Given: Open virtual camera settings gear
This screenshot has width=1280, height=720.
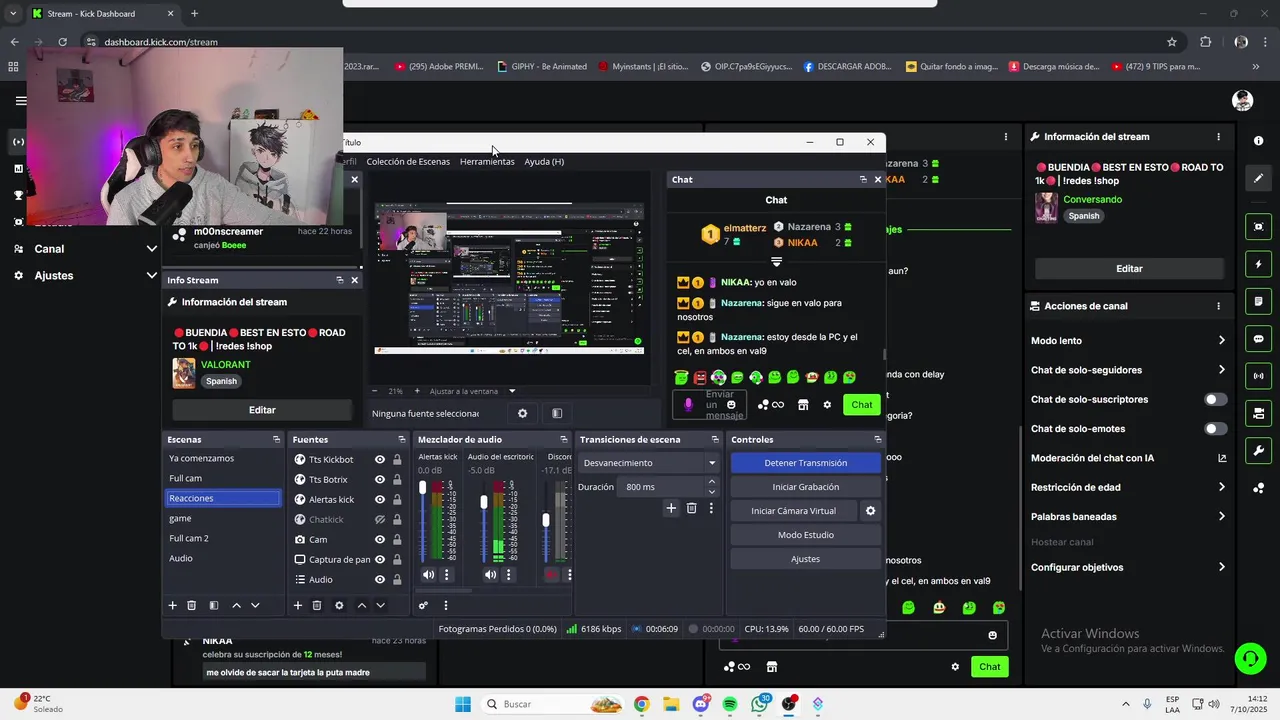Looking at the screenshot, I should [870, 511].
